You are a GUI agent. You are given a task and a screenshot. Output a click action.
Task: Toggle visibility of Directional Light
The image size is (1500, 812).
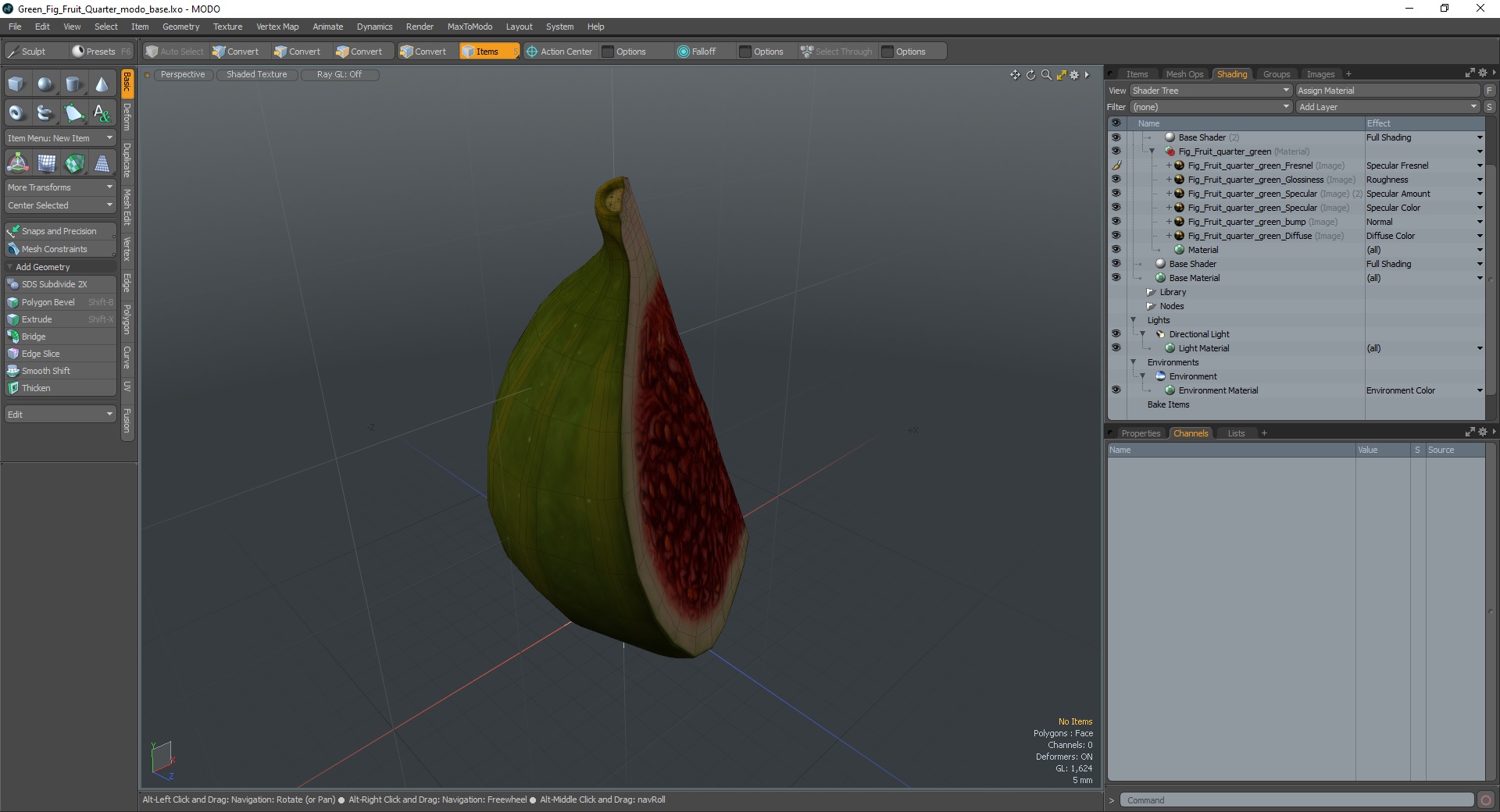[x=1116, y=334]
